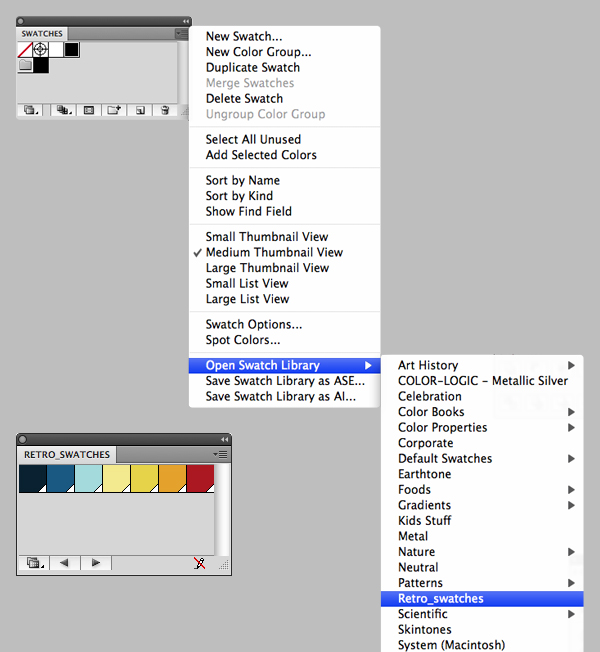The height and width of the screenshot is (652, 600).
Task: Open Celebration swatch library
Action: tap(482, 396)
